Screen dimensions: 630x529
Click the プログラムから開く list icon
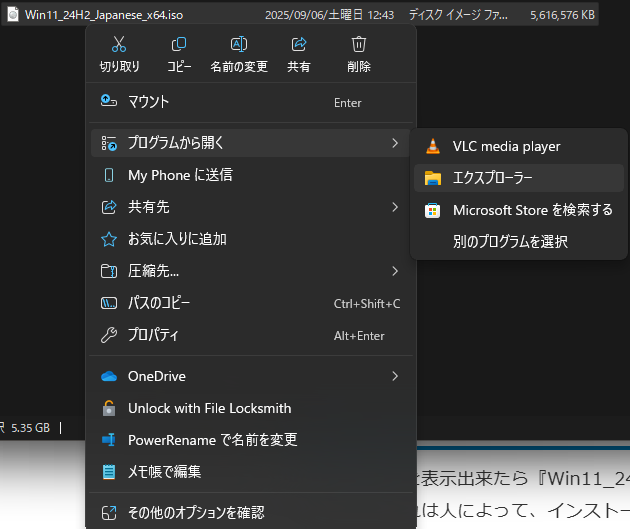pos(108,143)
